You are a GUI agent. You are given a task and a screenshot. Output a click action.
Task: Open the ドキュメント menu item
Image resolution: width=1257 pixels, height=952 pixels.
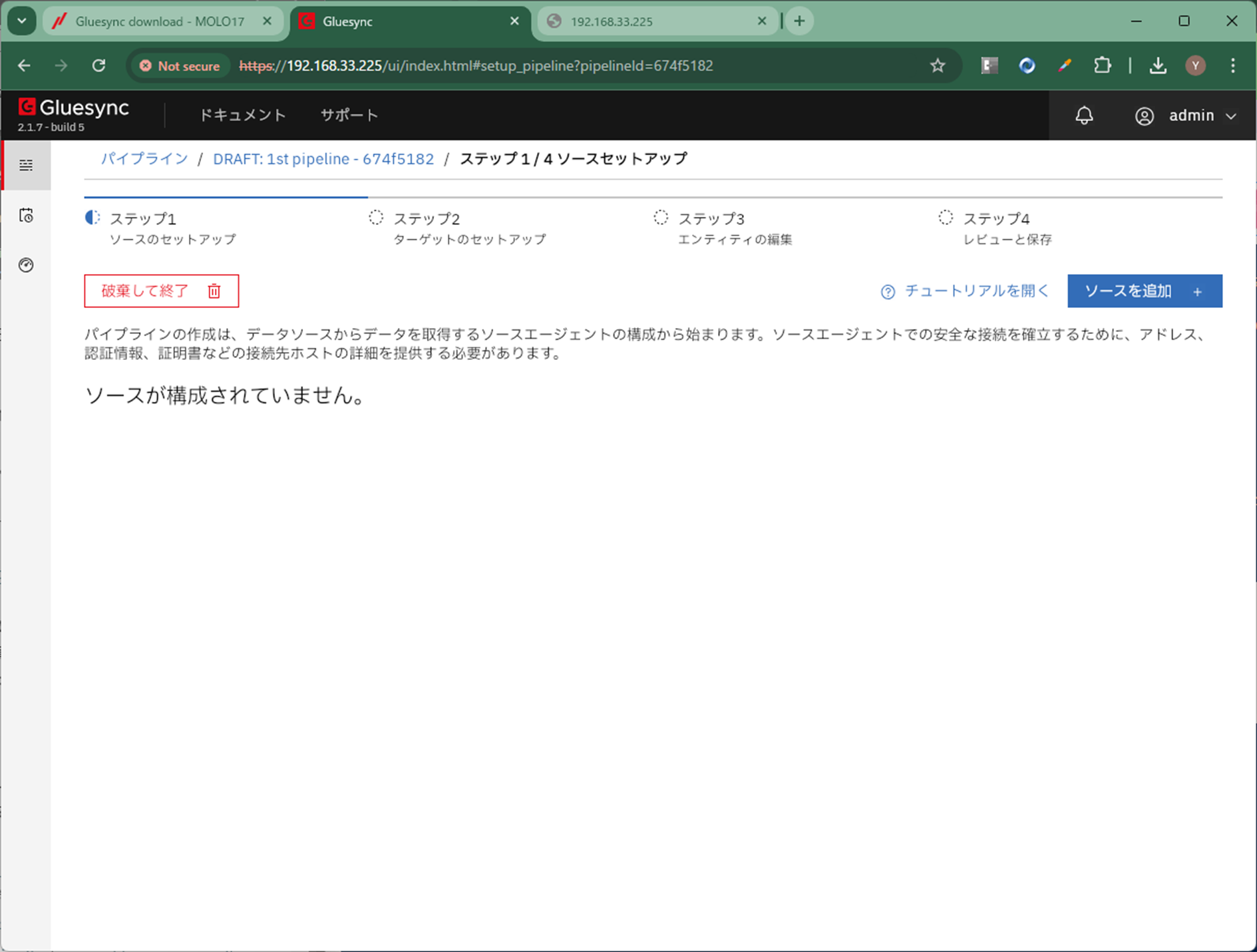(242, 115)
